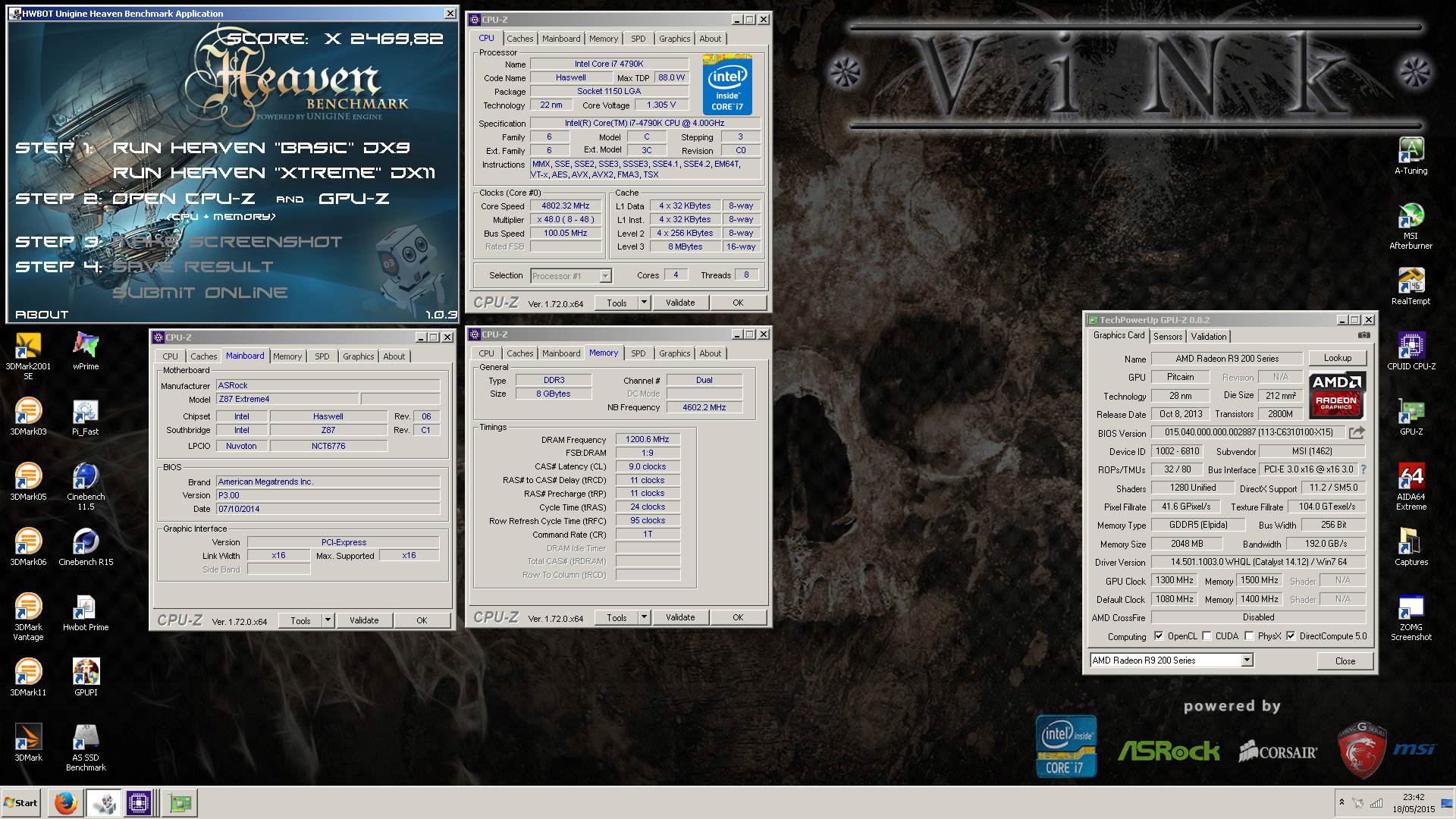Click Start button on taskbar
Image resolution: width=1456 pixels, height=819 pixels.
(x=21, y=803)
